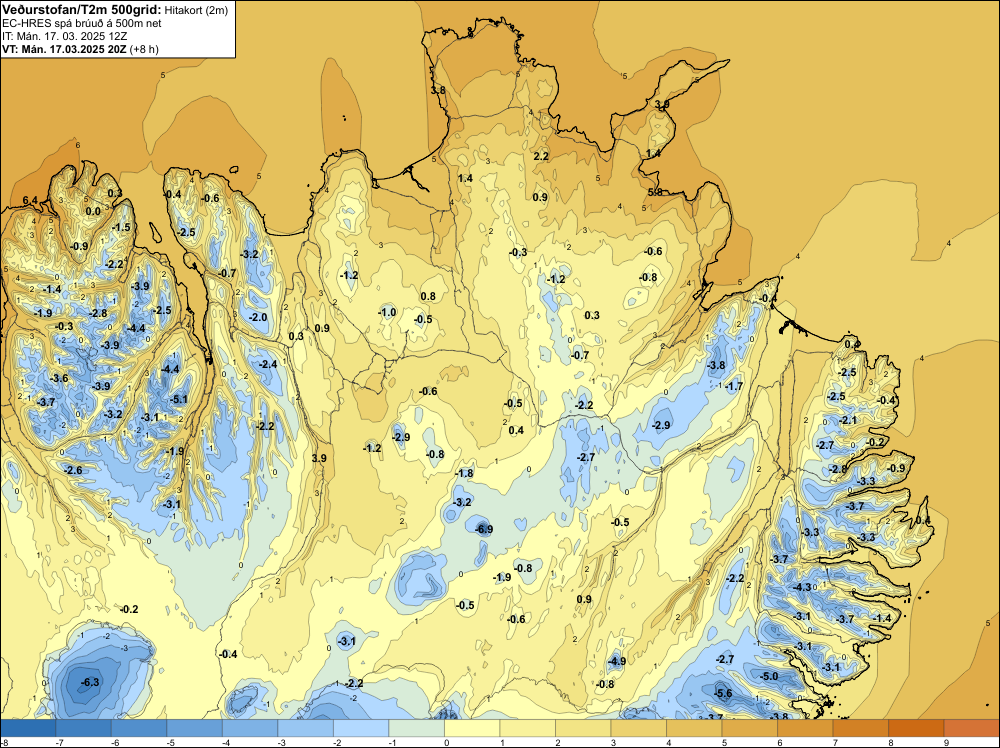Click the legend color box between -8 and -7

27,728
